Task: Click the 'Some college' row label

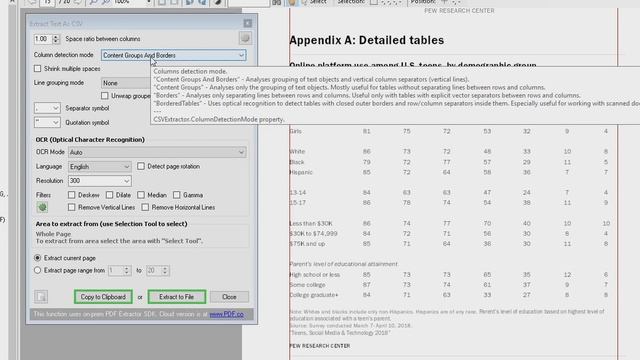Action: 307,285
